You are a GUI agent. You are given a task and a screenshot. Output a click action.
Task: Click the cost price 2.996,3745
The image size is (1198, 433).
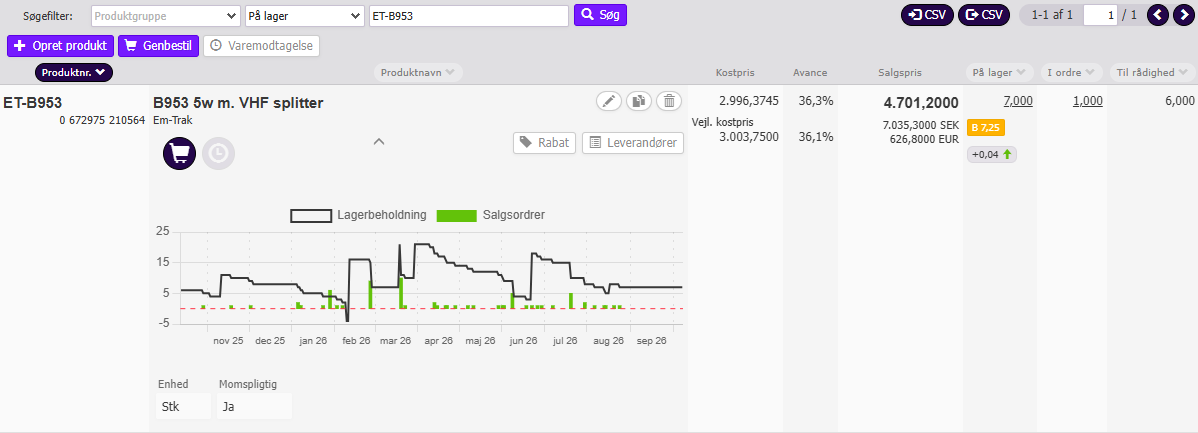[x=749, y=101]
